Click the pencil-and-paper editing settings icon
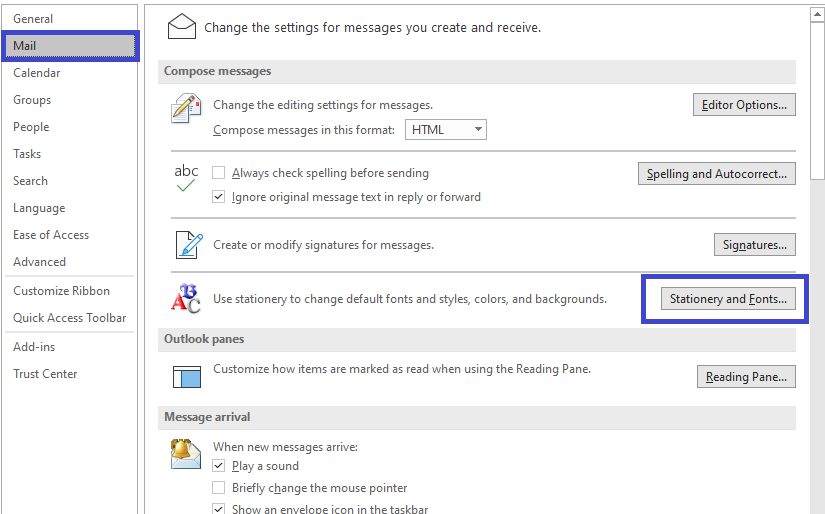Viewport: 825px width, 514px height. (x=186, y=108)
